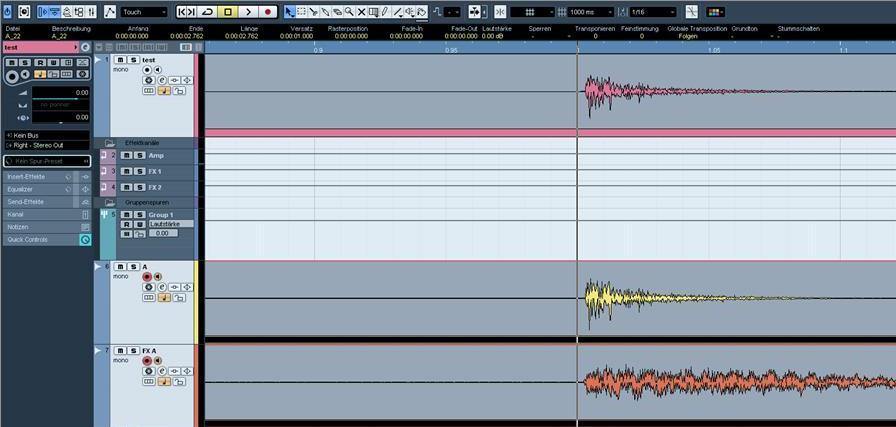Select the Object Selection arrow tool

point(289,11)
